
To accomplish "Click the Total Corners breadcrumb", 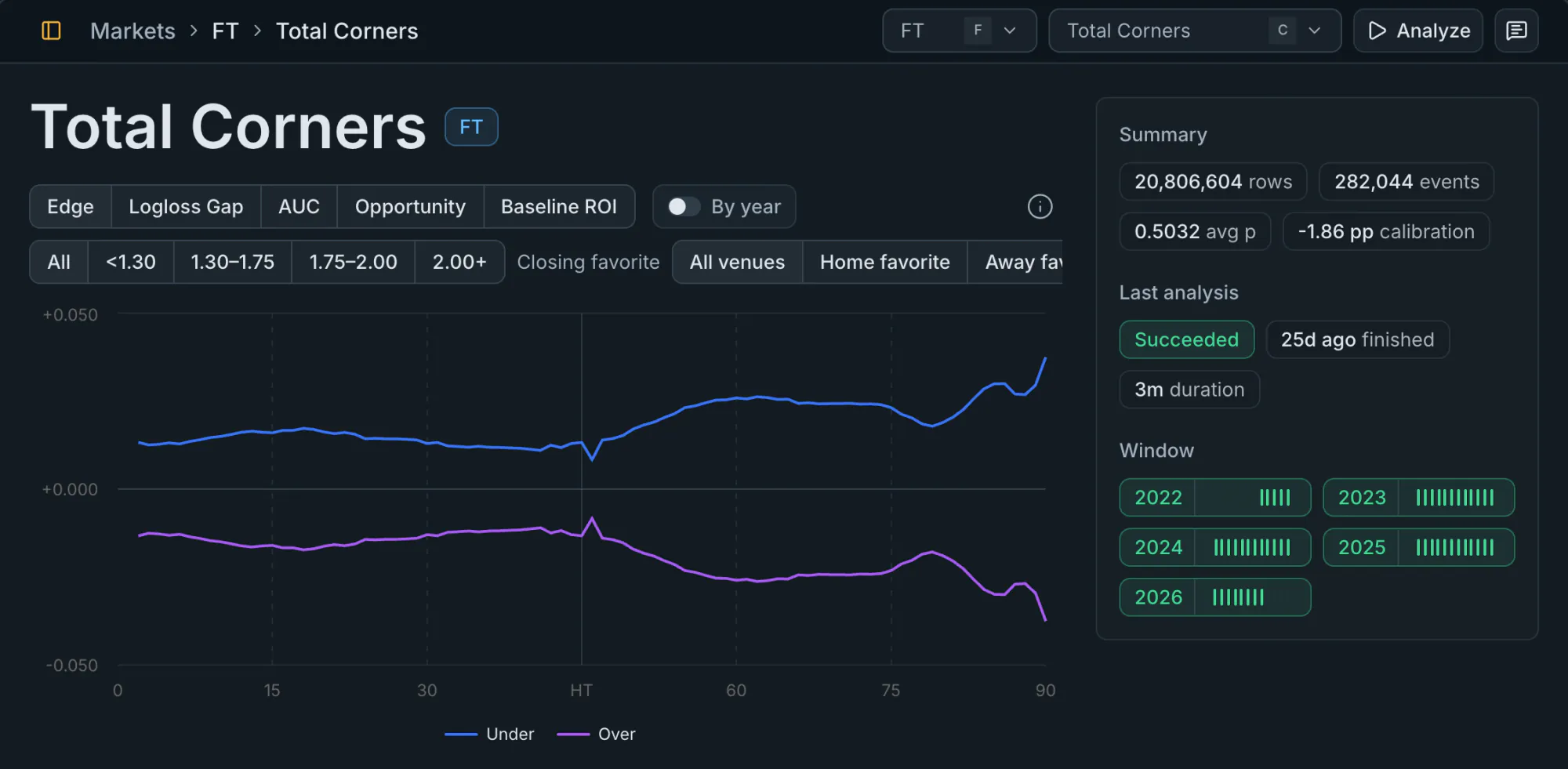I will pos(347,31).
